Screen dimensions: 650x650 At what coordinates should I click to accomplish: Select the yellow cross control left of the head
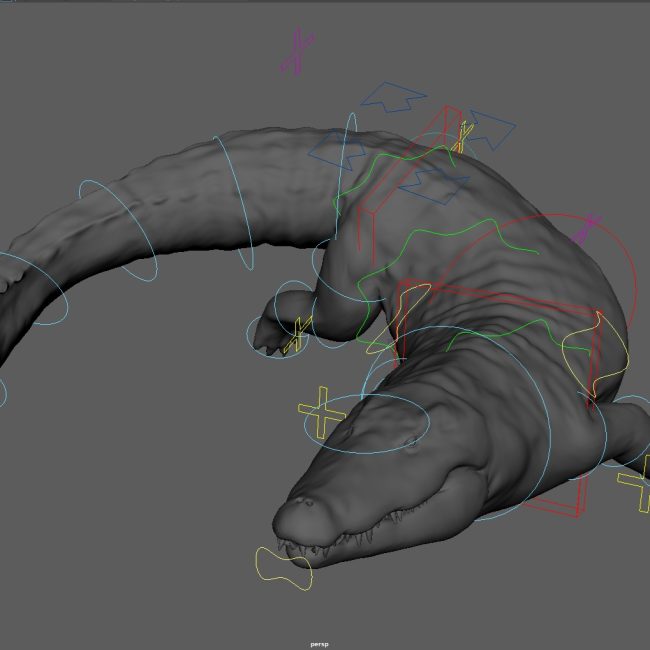322,412
